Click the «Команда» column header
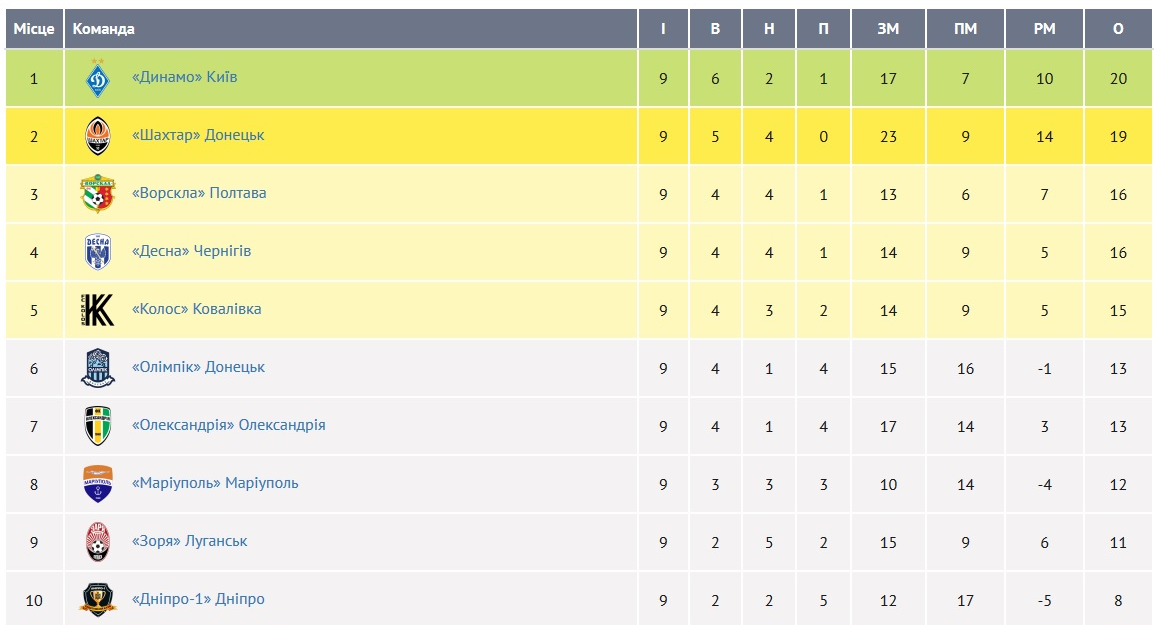Screen dimensions: 1157x625 click(104, 29)
